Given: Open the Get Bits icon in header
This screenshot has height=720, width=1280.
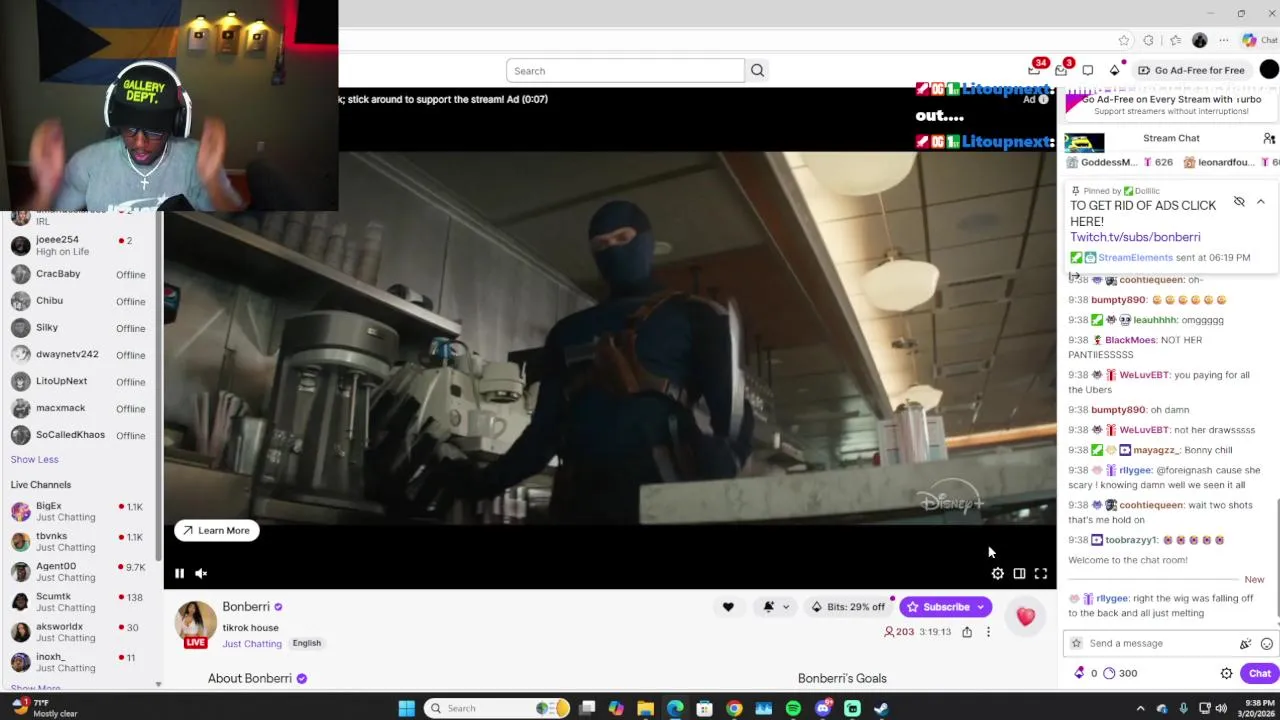Looking at the screenshot, I should tap(1114, 70).
